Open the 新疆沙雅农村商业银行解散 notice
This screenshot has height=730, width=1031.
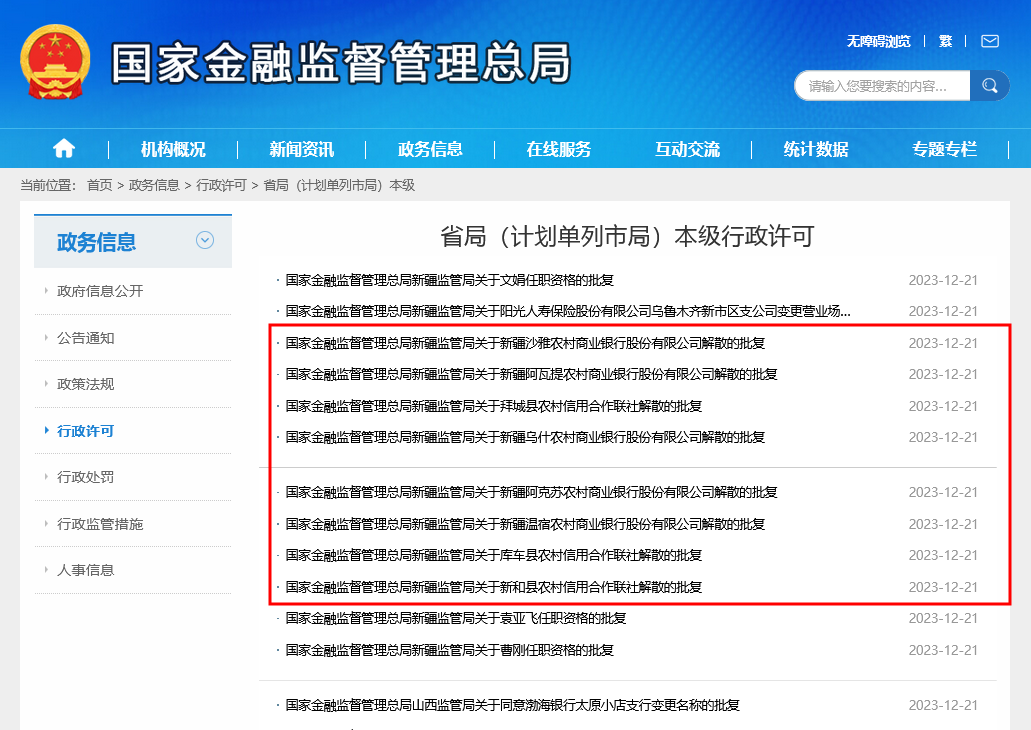(x=525, y=343)
